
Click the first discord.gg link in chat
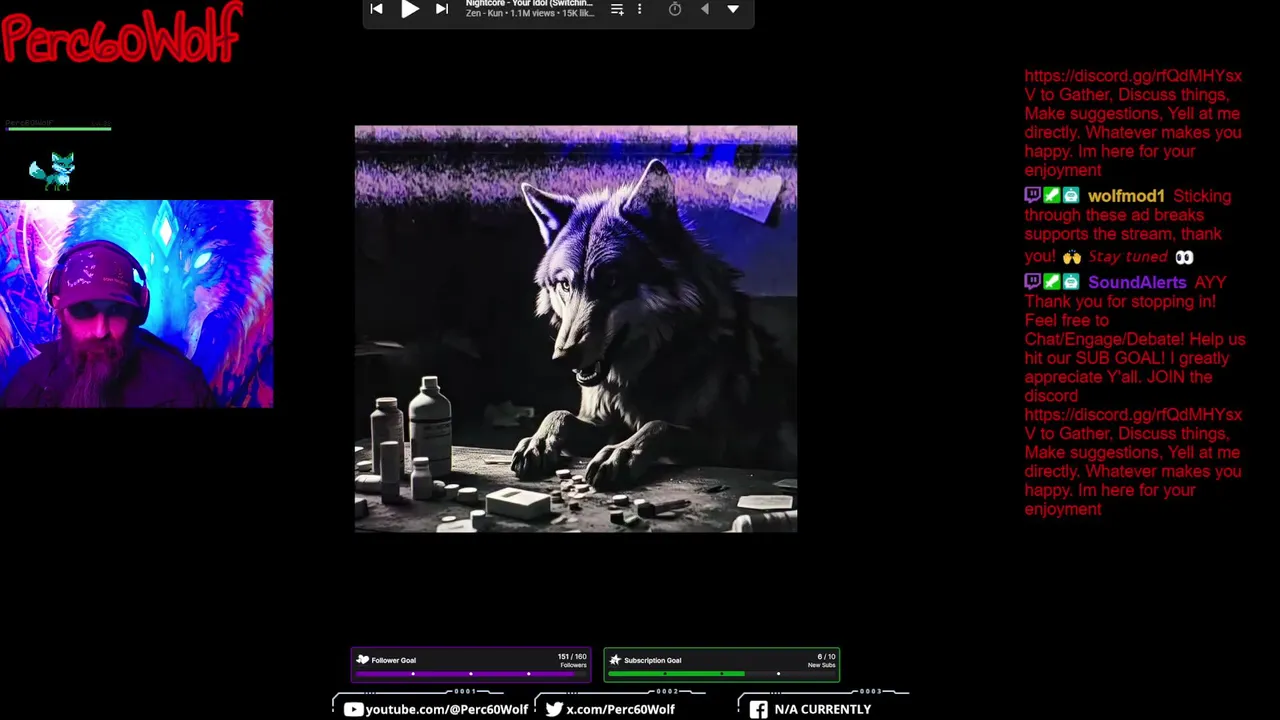click(x=1133, y=85)
